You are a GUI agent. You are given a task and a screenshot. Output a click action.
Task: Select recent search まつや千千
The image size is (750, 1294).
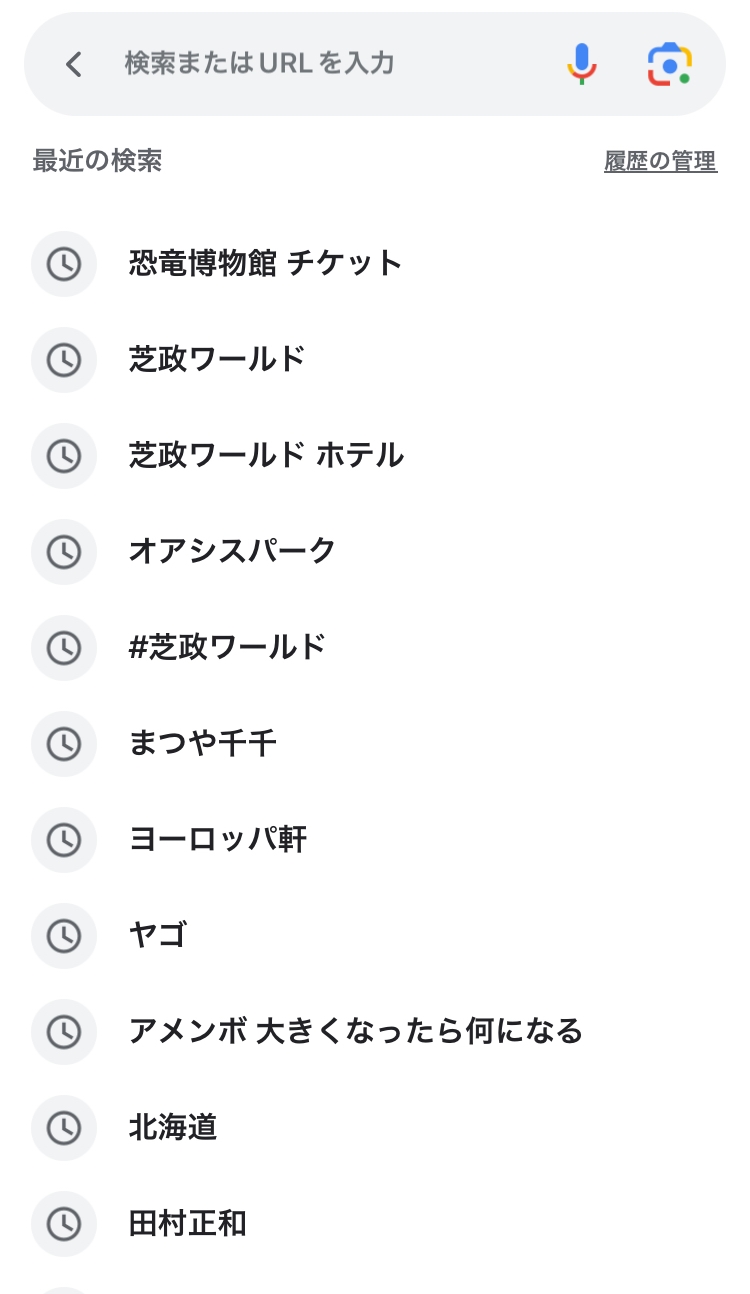pyautogui.click(x=203, y=743)
